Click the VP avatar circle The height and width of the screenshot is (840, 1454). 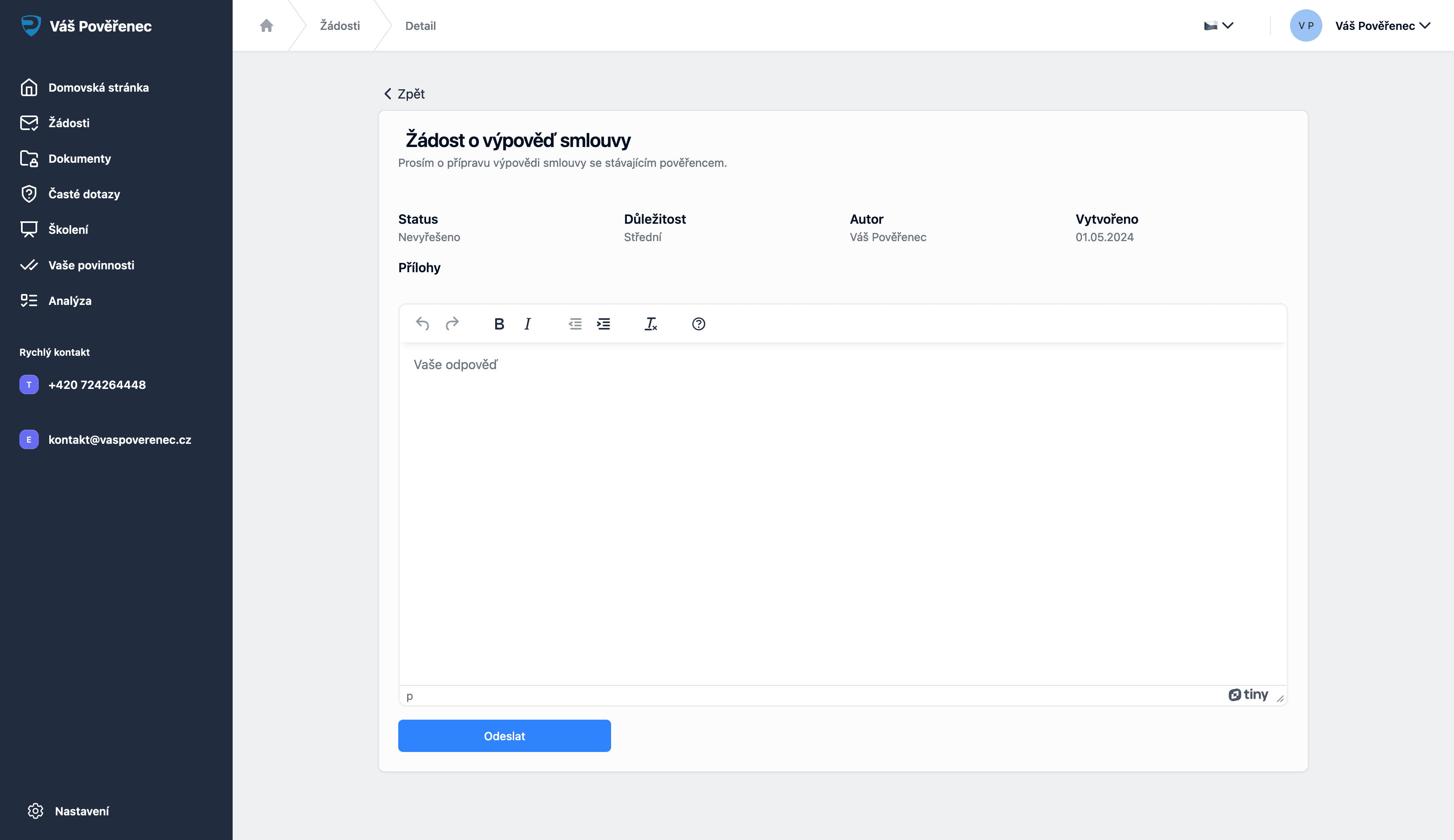[1306, 25]
